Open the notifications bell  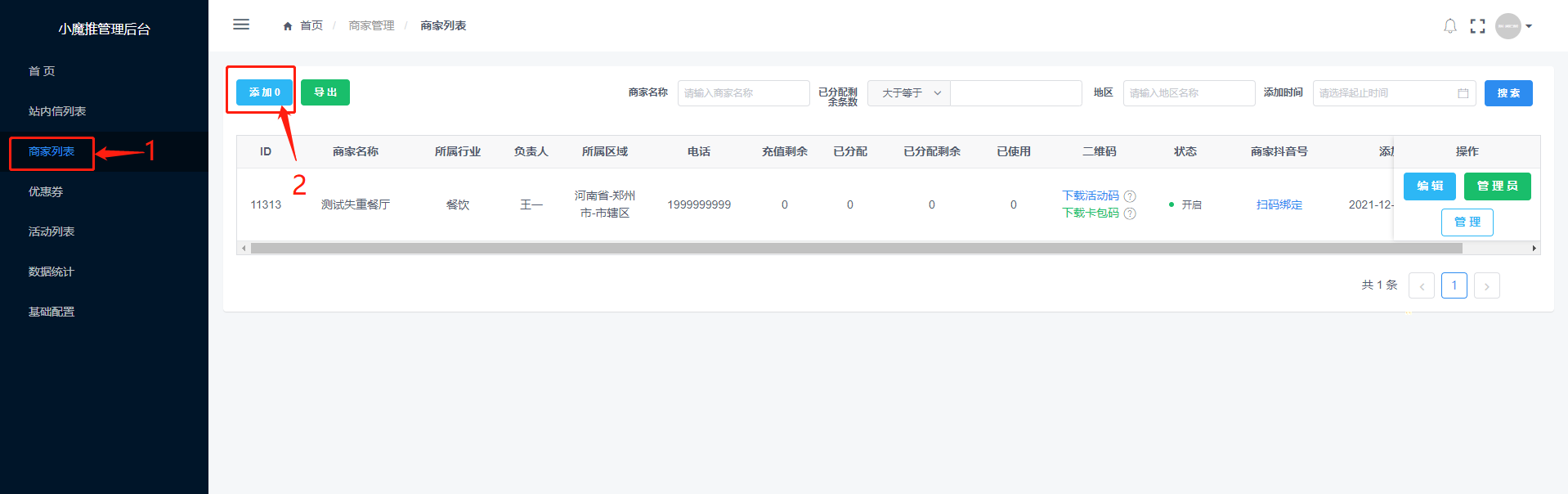[1449, 26]
